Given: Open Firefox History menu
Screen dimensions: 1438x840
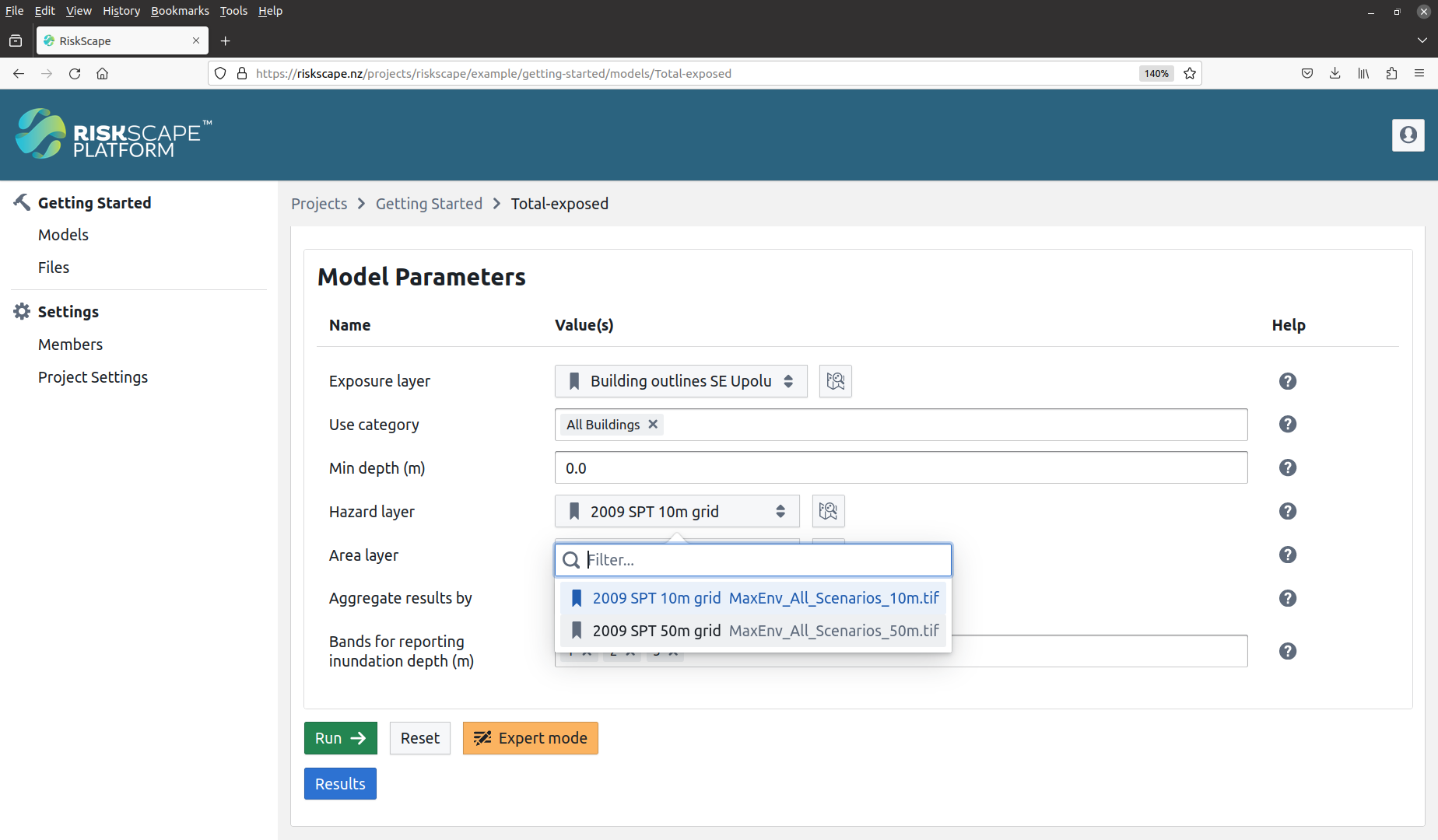Looking at the screenshot, I should point(121,11).
